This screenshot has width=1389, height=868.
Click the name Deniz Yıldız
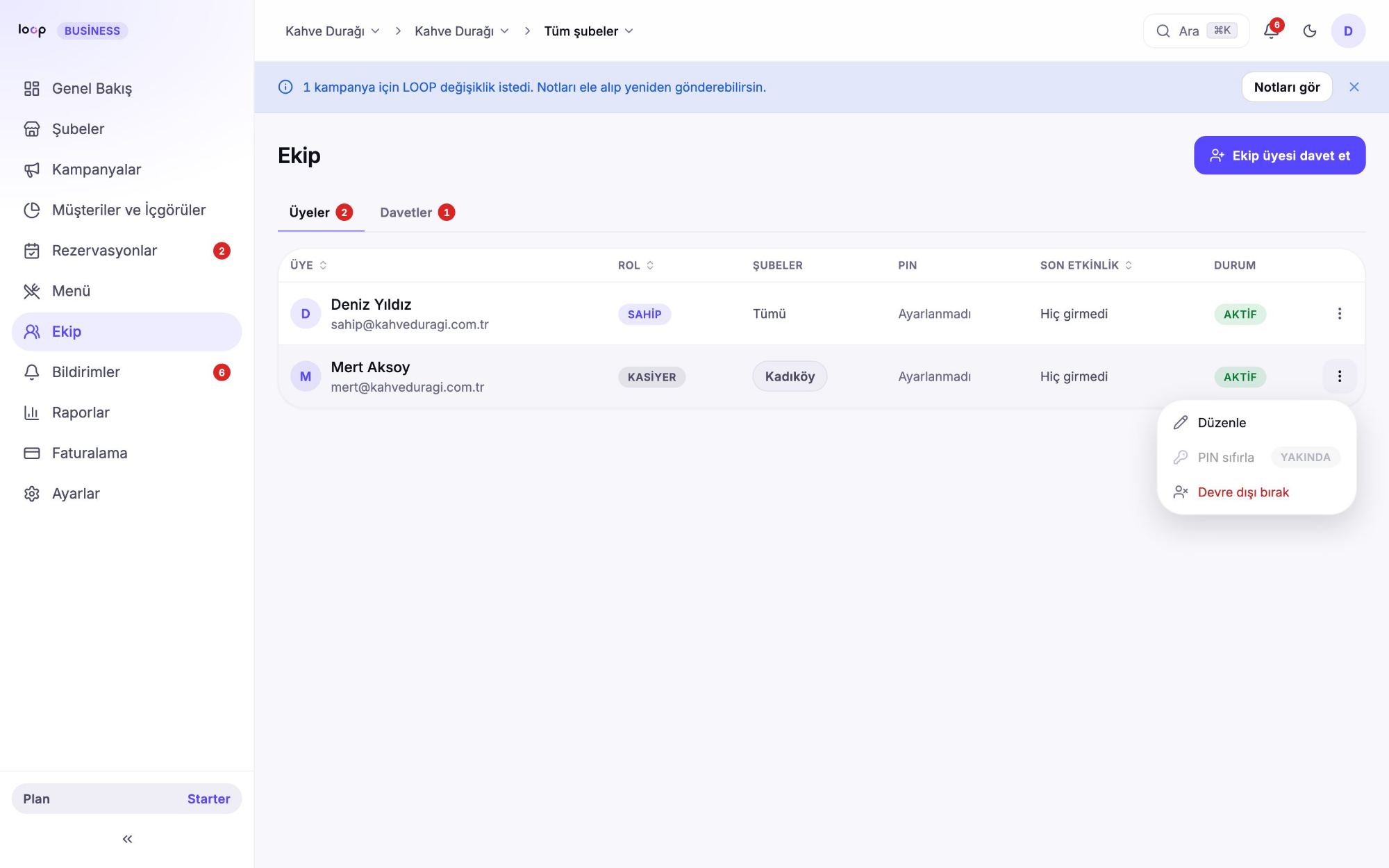point(371,305)
